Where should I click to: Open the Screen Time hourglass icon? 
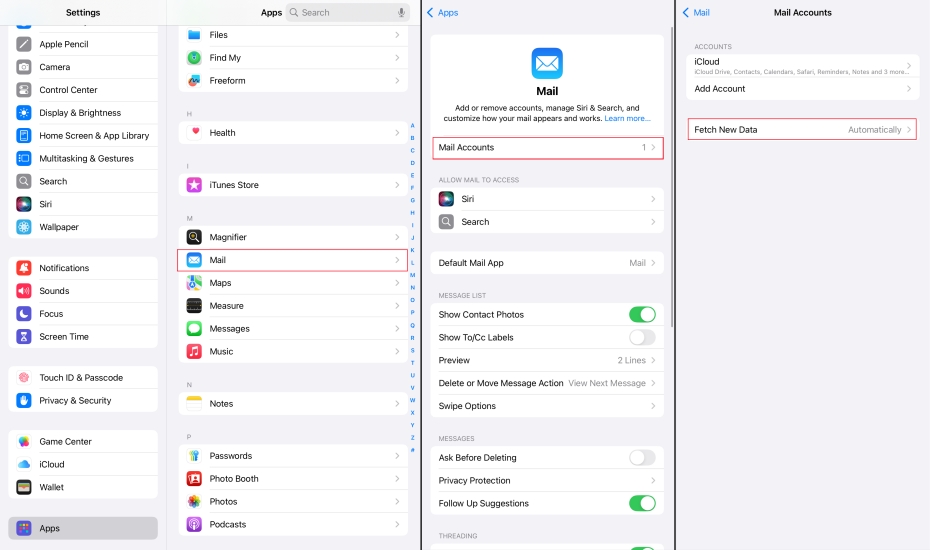click(24, 336)
